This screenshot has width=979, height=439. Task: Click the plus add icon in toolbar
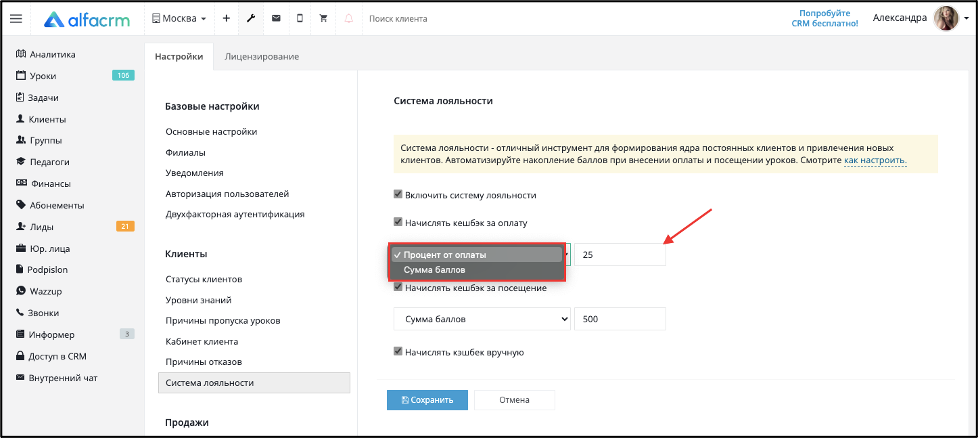point(226,19)
